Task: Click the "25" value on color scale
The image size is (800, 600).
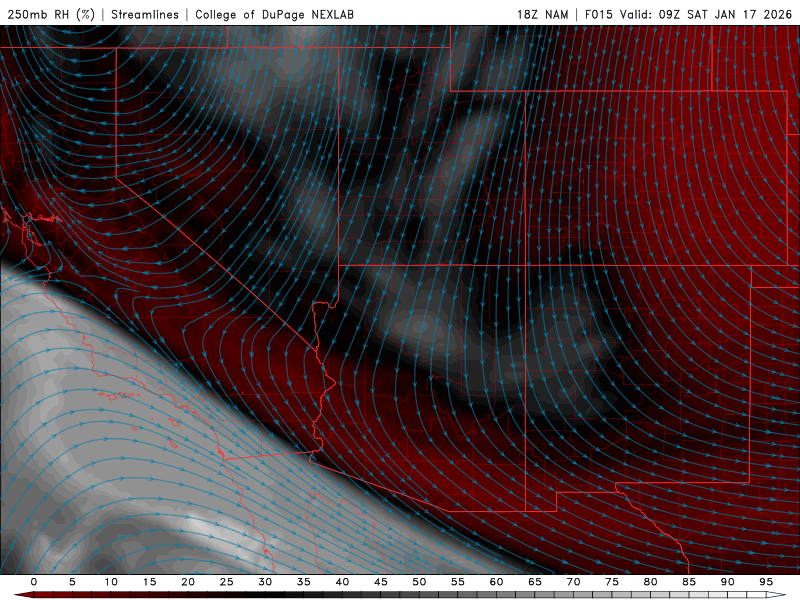Action: 227,582
